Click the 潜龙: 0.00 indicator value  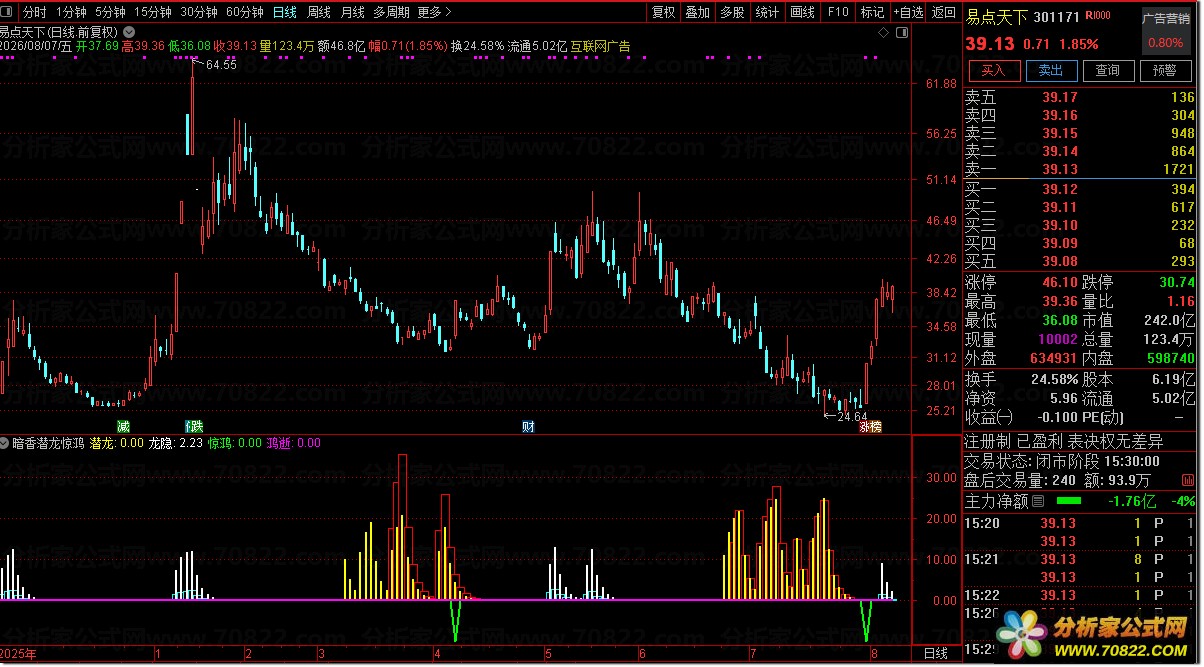click(x=117, y=442)
